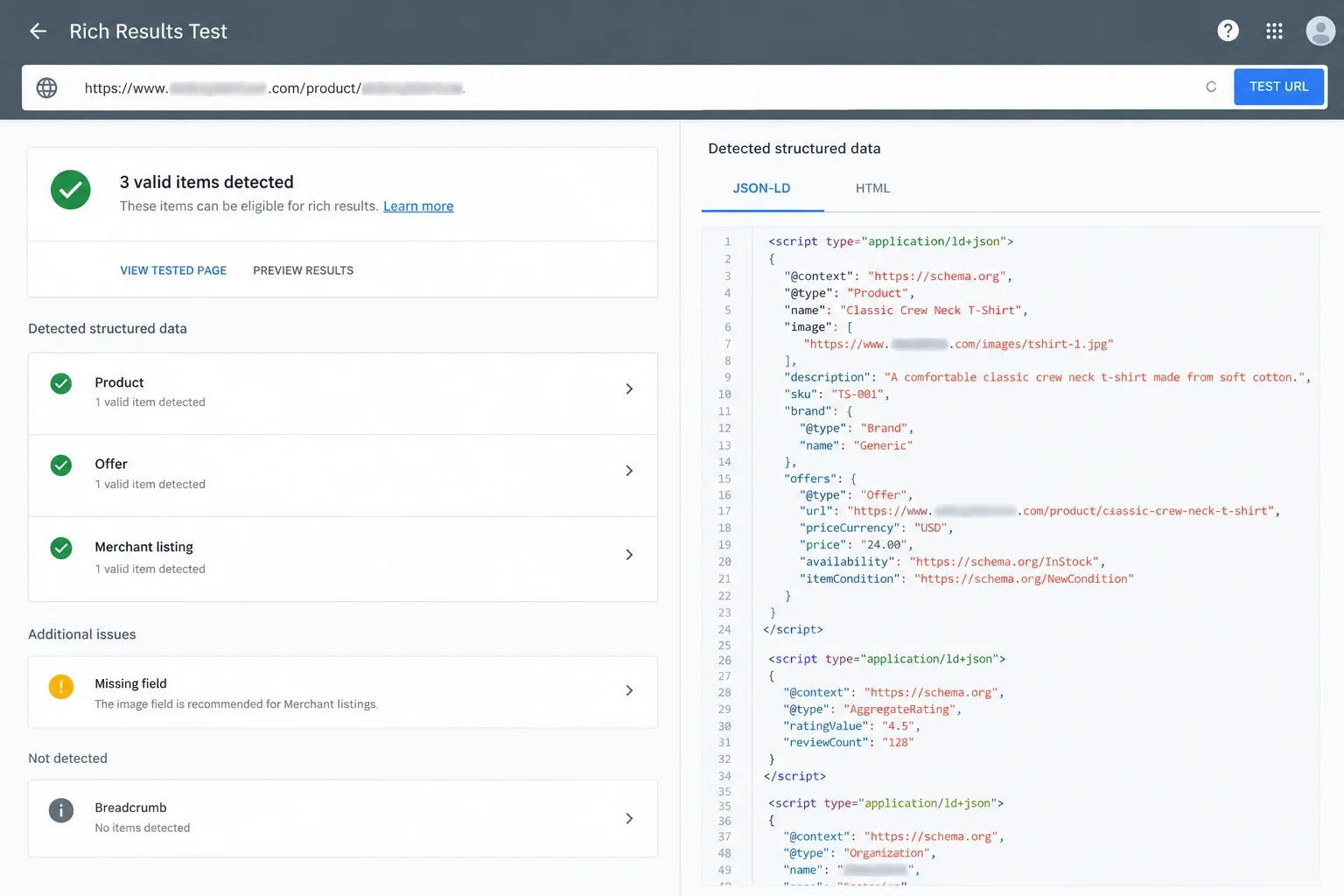Select the Merchant listing heading text
The width and height of the screenshot is (1344, 896).
tap(143, 547)
